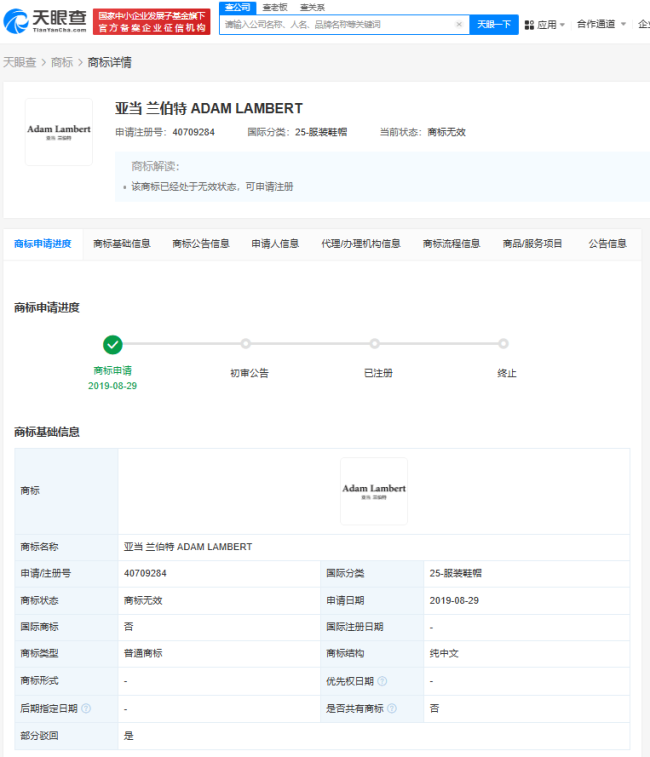
Task: Click help icon next to 后期指定日期
Action: [x=86, y=708]
